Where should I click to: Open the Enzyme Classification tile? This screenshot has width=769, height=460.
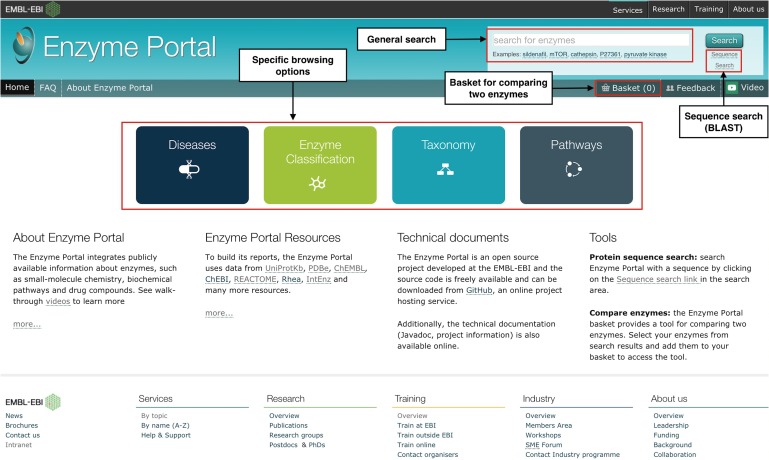click(320, 165)
